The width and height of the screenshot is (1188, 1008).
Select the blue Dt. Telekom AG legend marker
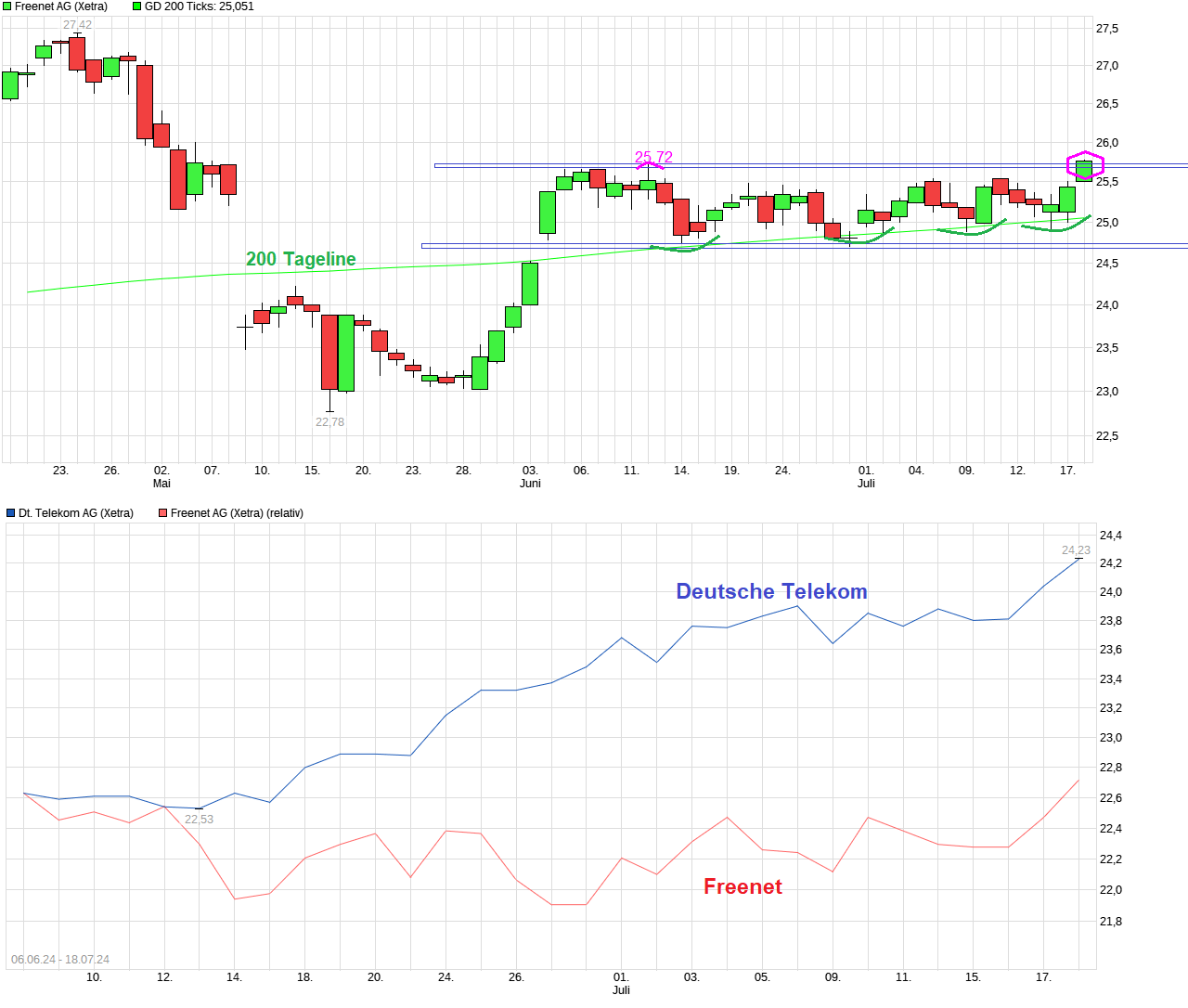[9, 512]
